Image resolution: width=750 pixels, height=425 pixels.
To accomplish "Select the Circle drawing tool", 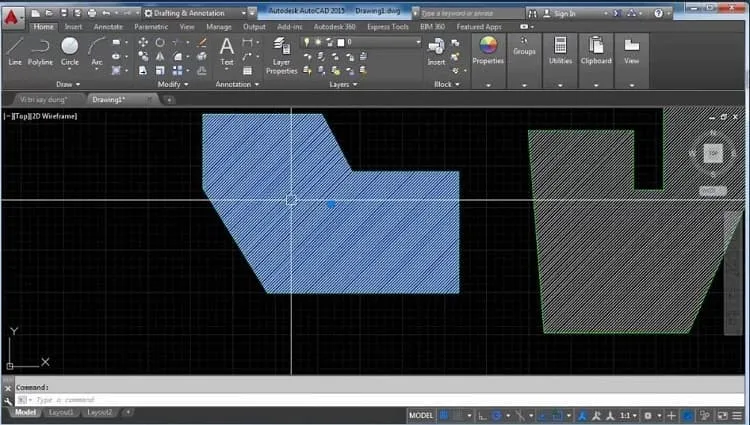I will [70, 52].
